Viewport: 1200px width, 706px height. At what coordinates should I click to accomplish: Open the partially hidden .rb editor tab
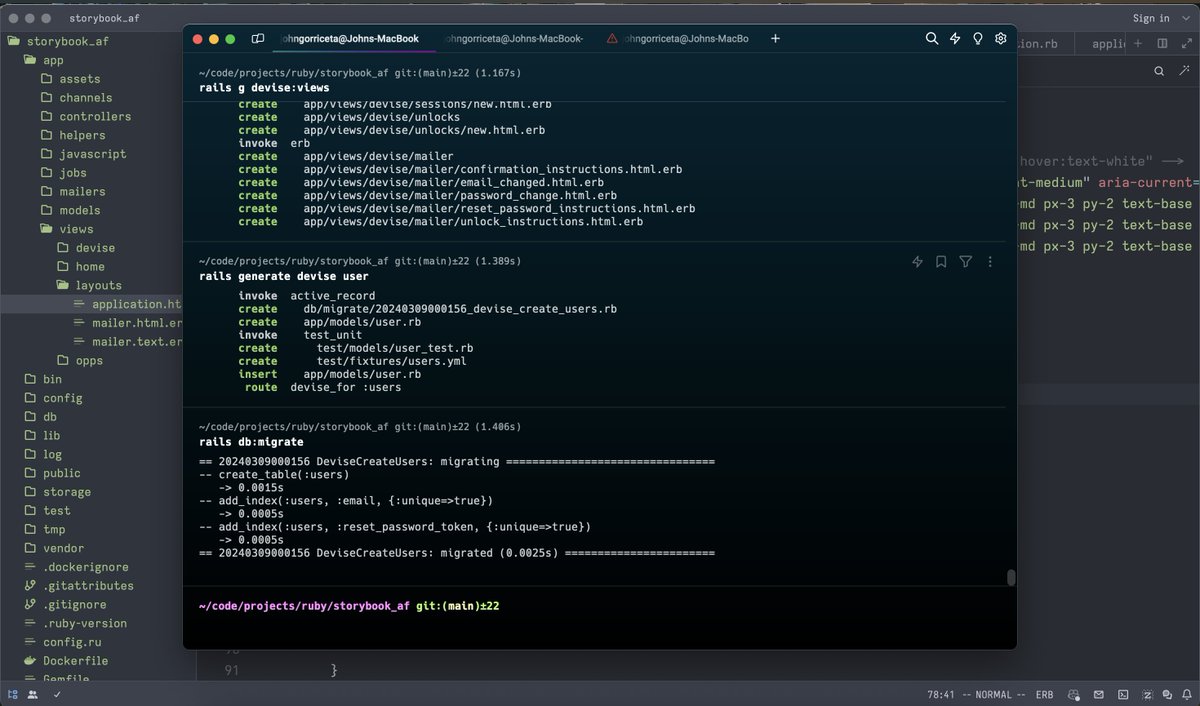[1046, 44]
